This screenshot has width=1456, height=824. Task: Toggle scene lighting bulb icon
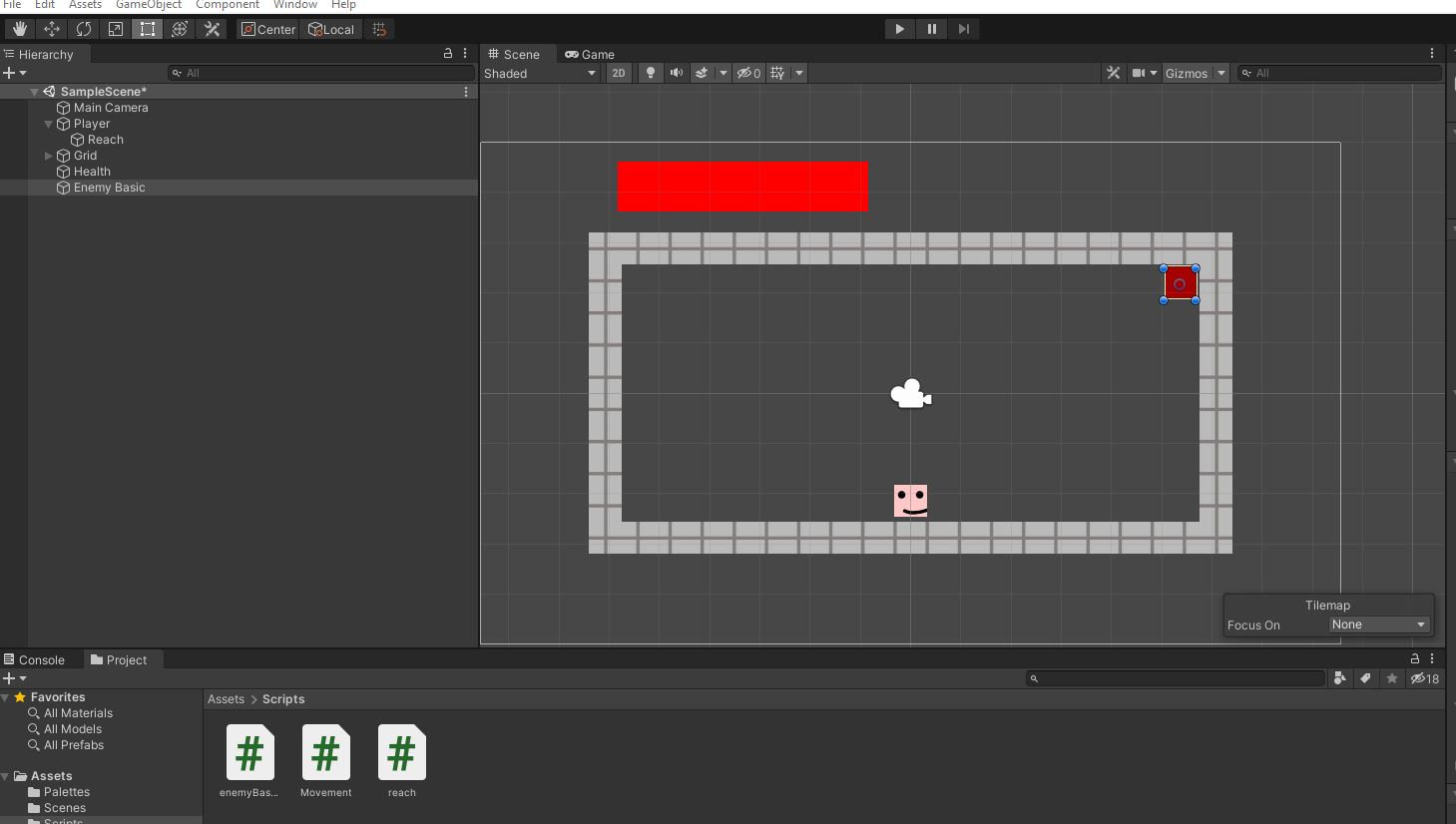click(x=651, y=73)
